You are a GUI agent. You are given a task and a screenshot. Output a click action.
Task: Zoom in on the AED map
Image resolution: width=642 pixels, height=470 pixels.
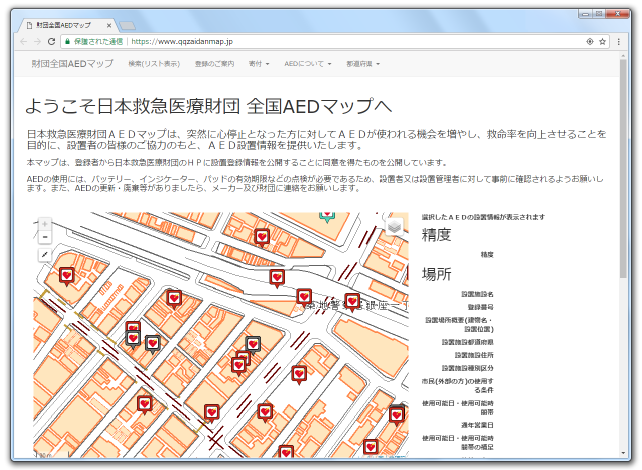pyautogui.click(x=44, y=223)
